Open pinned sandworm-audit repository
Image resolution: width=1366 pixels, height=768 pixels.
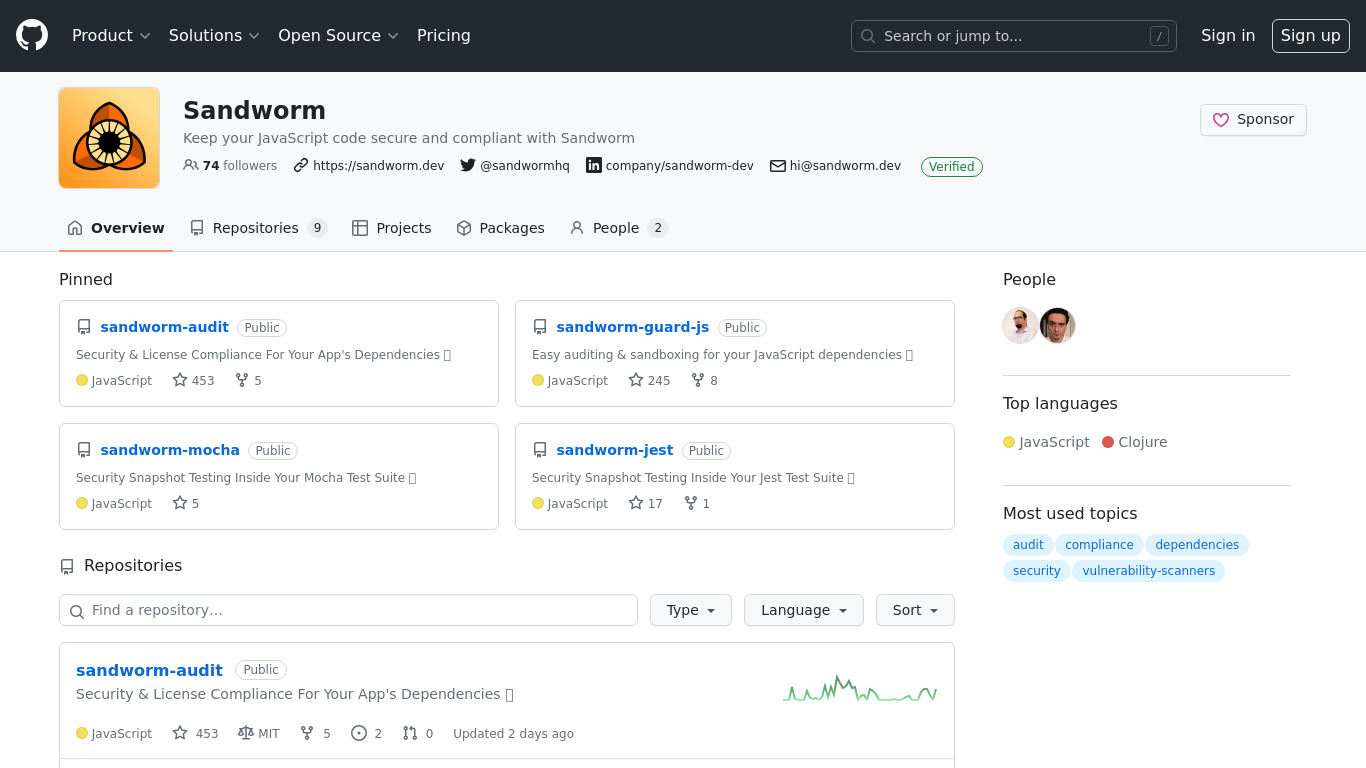click(x=165, y=327)
